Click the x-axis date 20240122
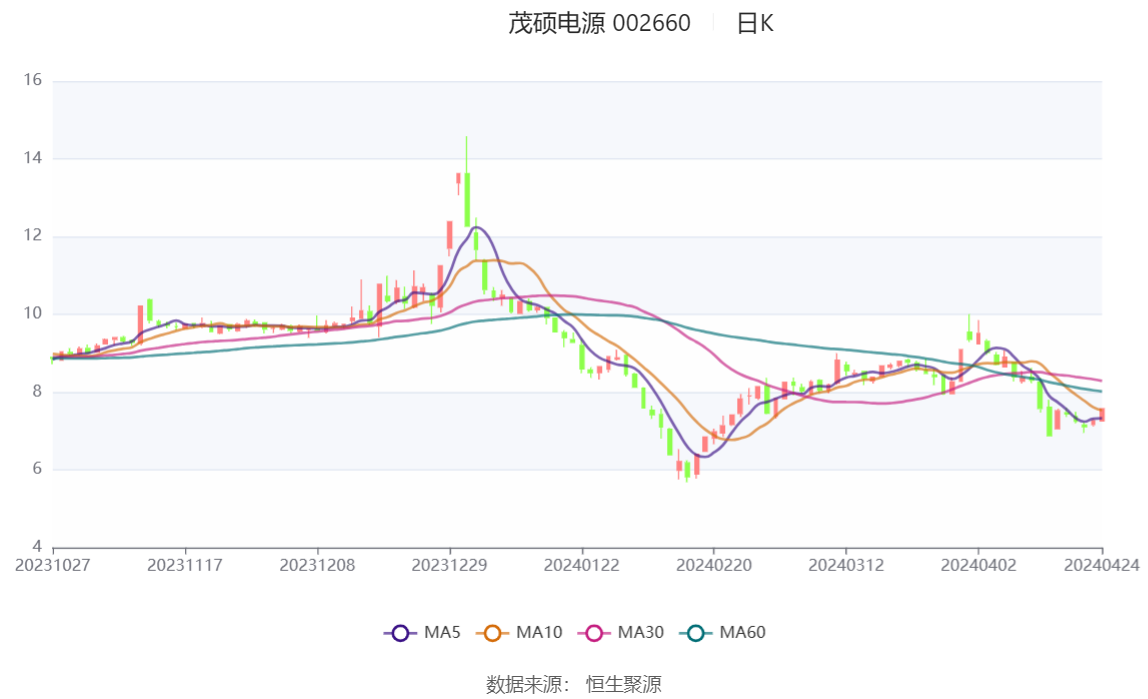 pos(581,565)
